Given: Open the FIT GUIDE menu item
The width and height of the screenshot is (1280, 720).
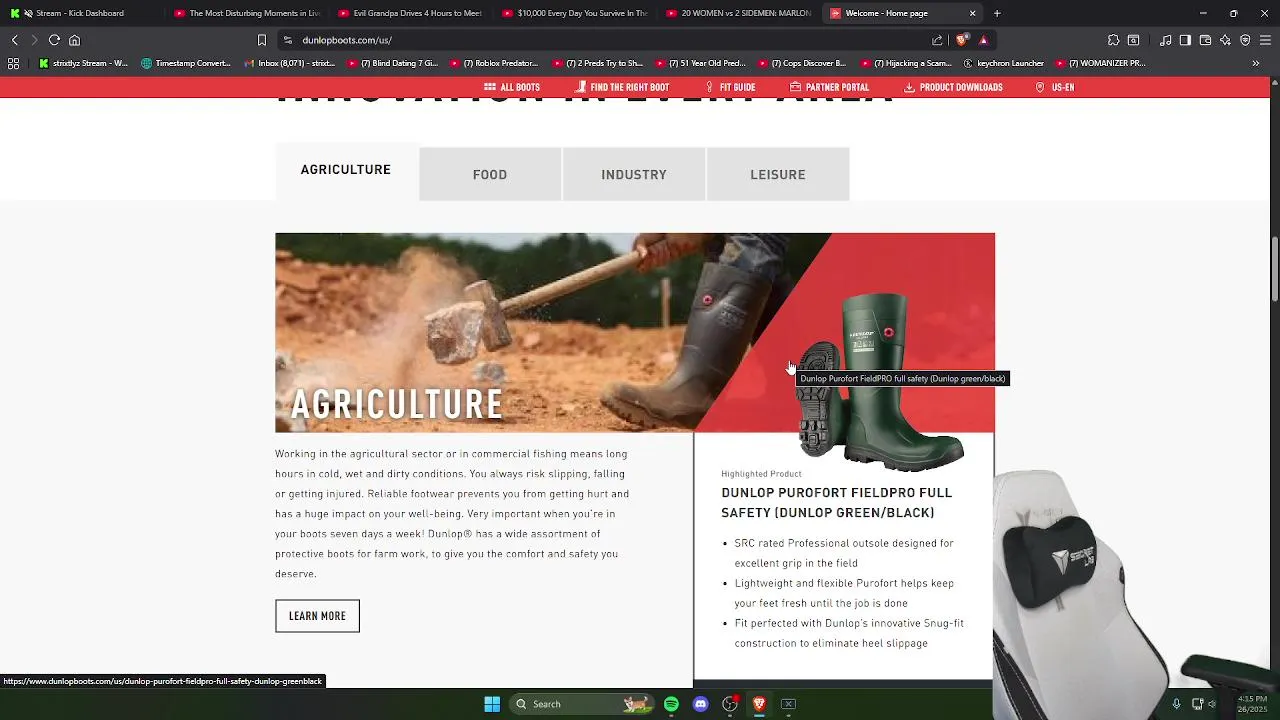Looking at the screenshot, I should point(730,87).
